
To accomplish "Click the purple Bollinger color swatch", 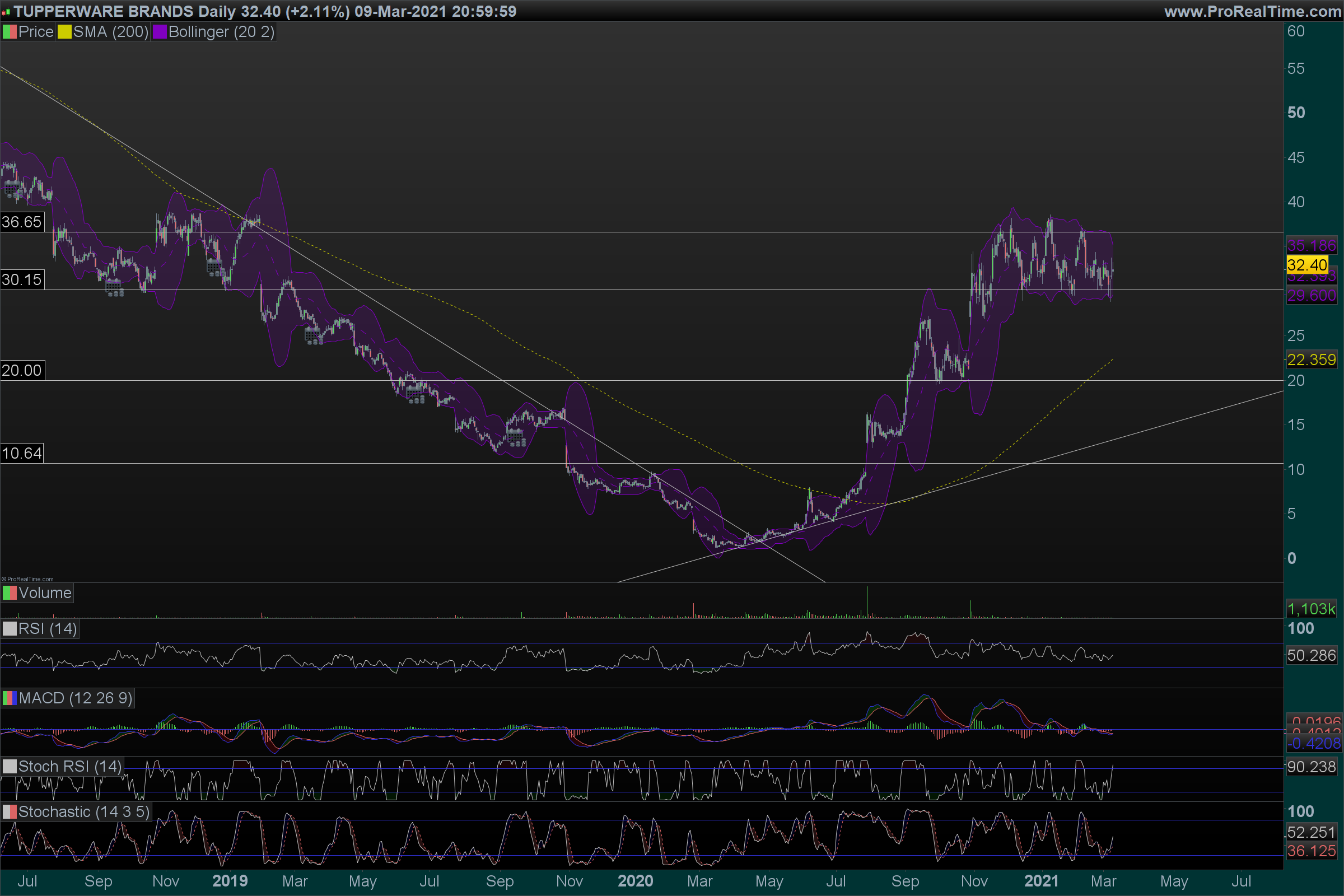I will pos(160,32).
